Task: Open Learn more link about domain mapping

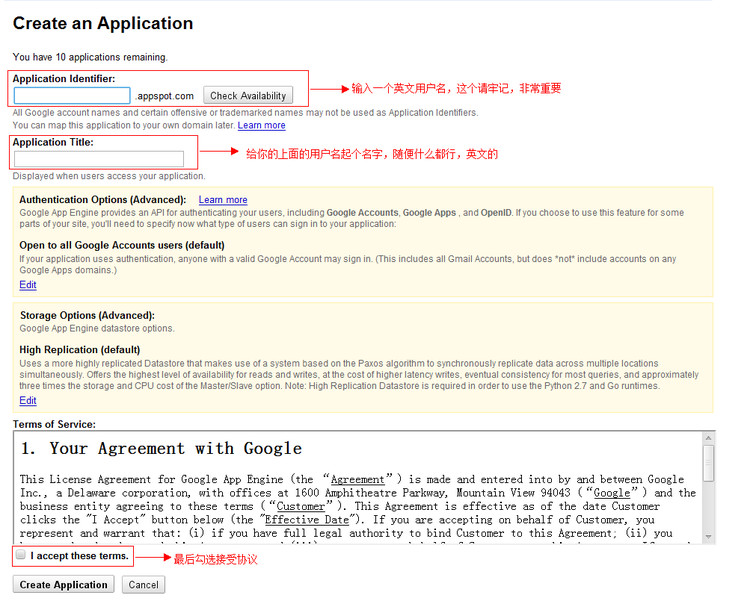Action: [x=261, y=125]
